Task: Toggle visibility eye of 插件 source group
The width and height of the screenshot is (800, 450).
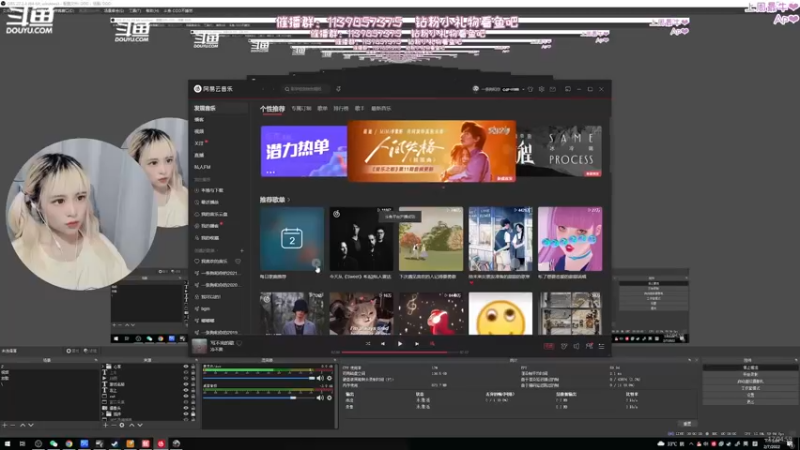Action: [186, 414]
